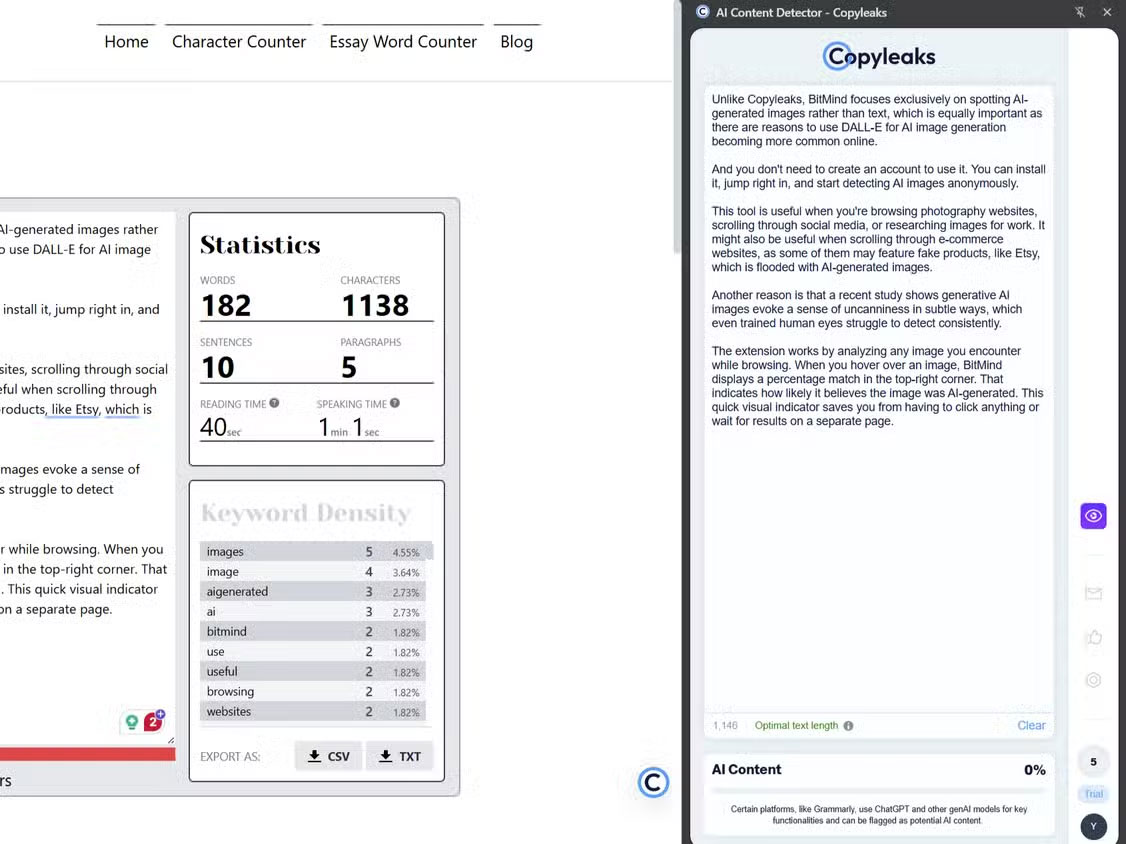Screen dimensions: 1126x844
Task: Select the 'use' keyword row
Action: coord(313,652)
